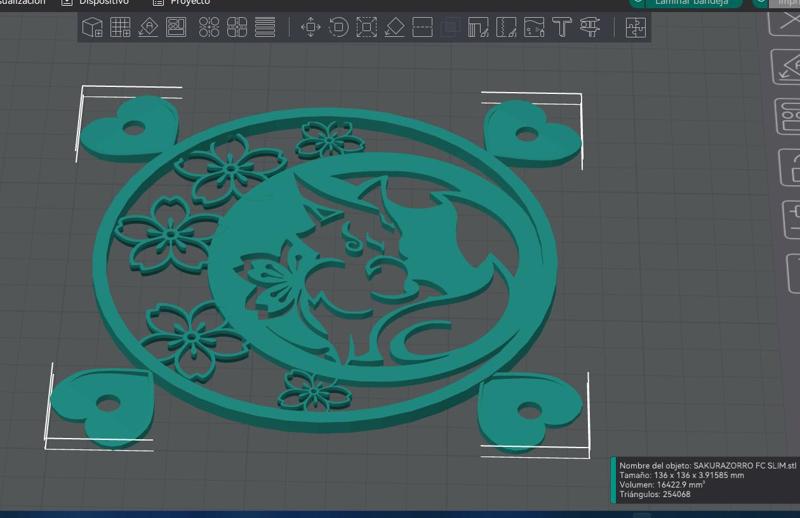Split model into objects

pyautogui.click(x=209, y=28)
